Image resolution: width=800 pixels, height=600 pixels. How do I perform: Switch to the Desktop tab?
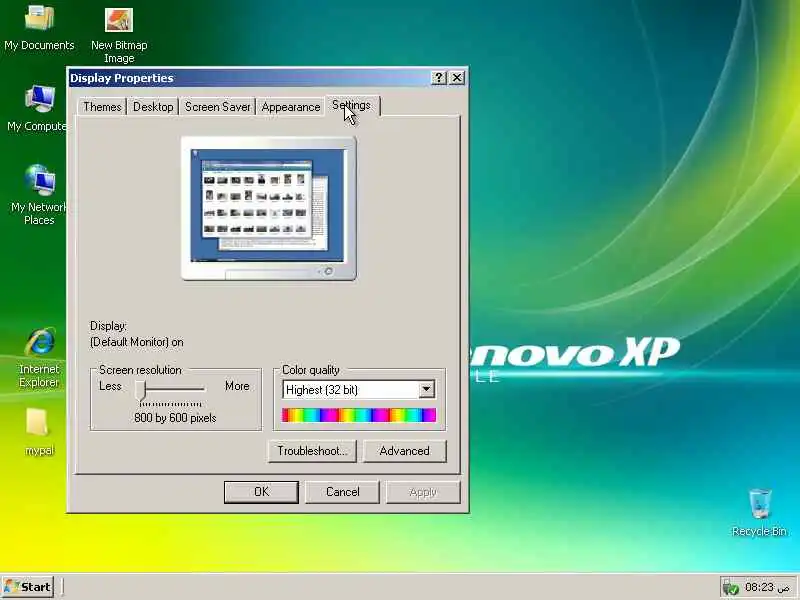click(153, 107)
